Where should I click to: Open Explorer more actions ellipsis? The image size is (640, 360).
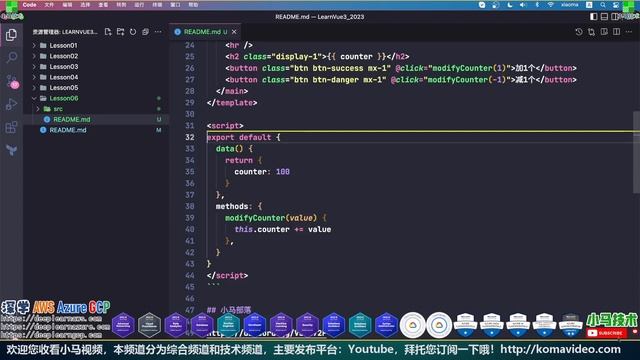pos(158,32)
